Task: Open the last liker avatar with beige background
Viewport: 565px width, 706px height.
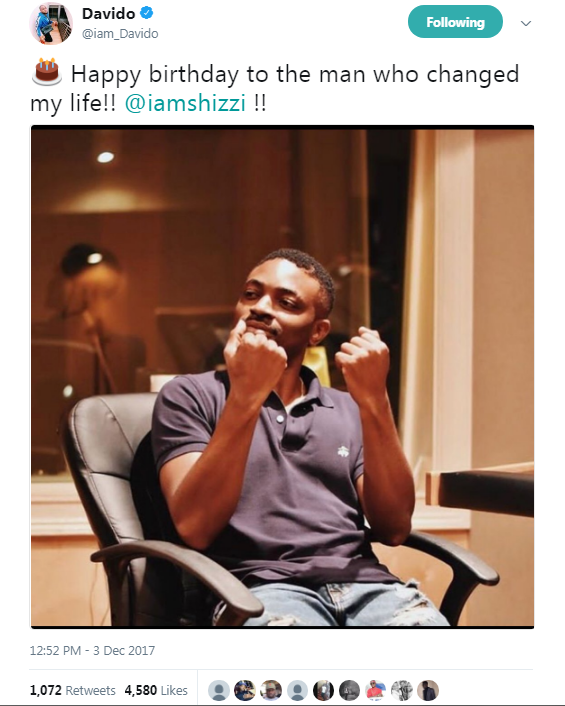Action: coord(428,690)
